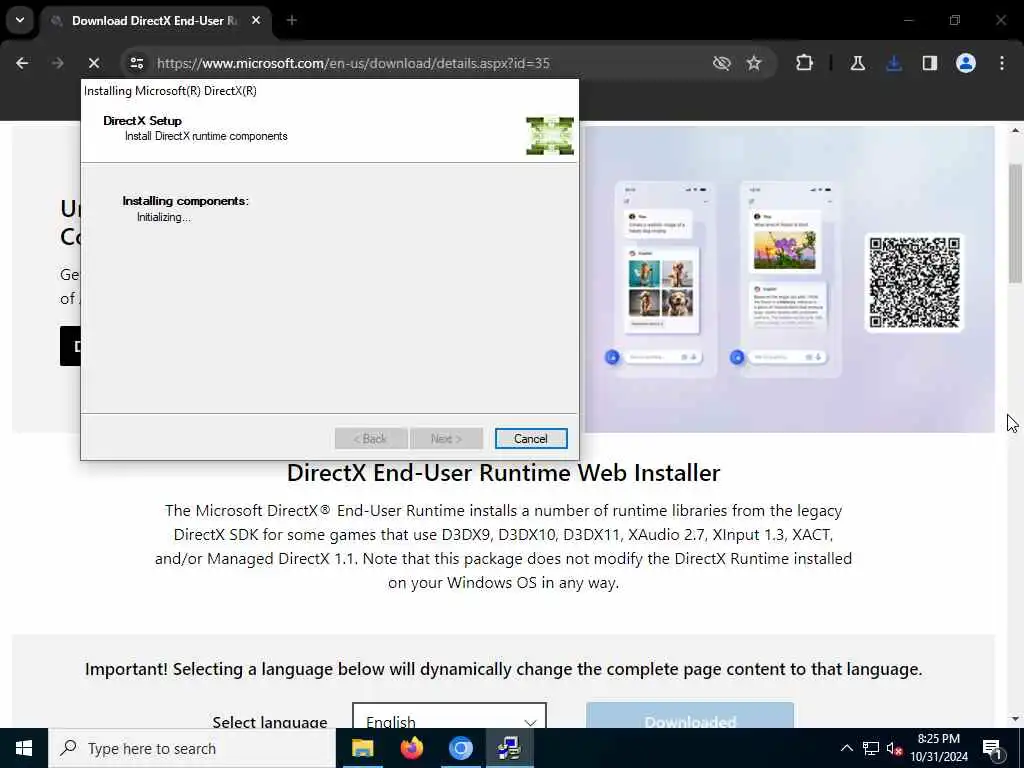Close the Download DirectX tab

click(256, 21)
